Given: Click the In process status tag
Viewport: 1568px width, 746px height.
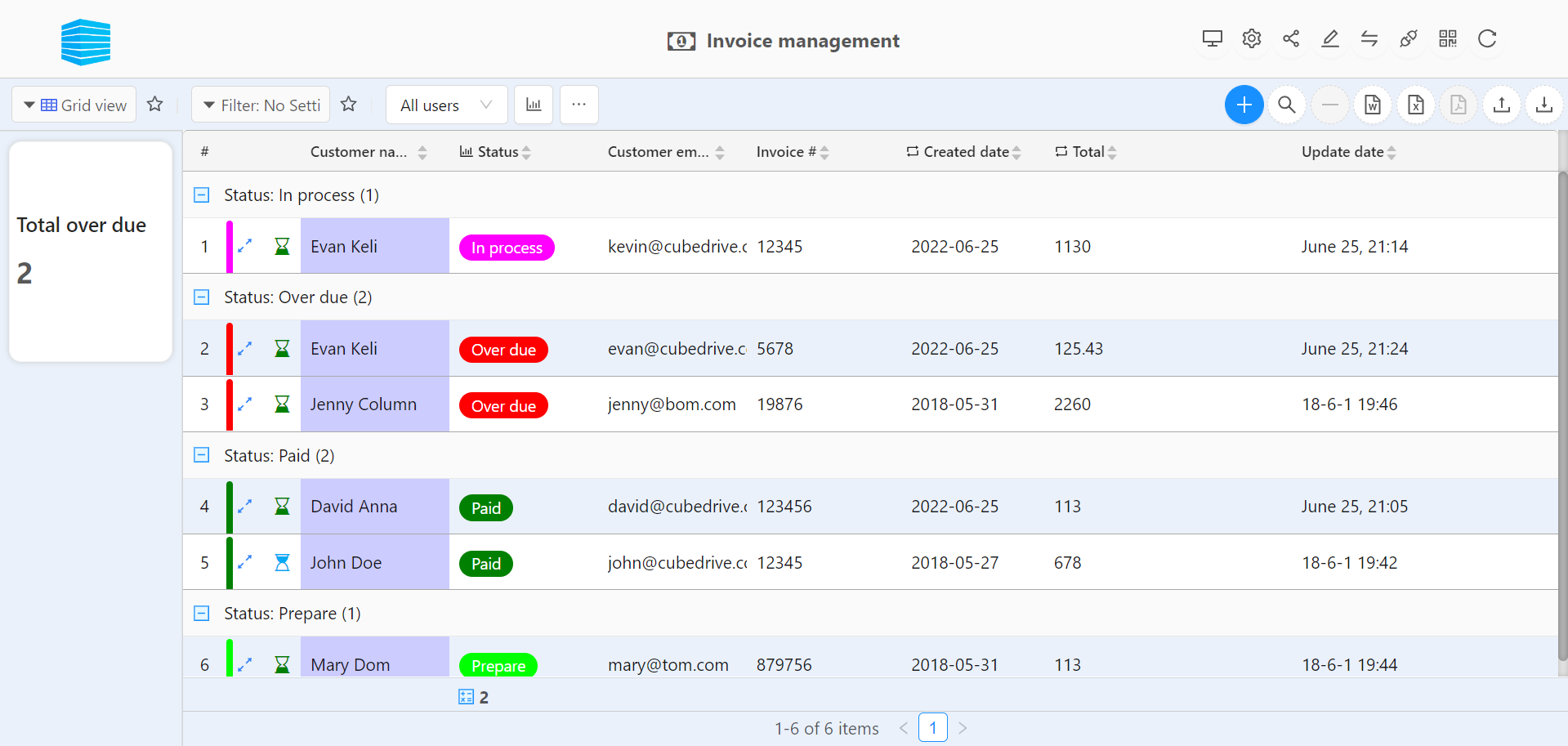Looking at the screenshot, I should (507, 247).
